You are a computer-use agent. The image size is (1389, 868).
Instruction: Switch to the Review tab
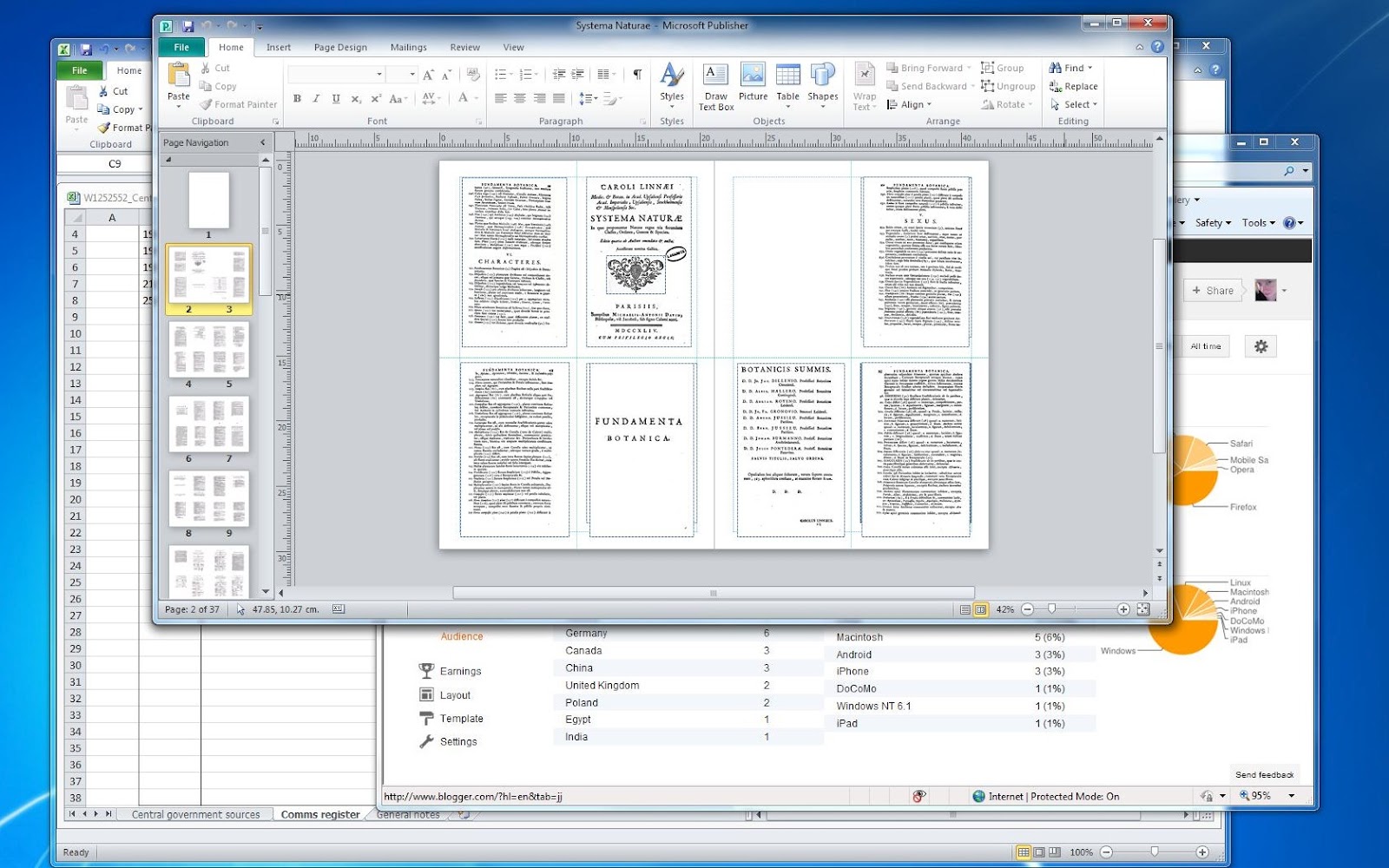click(x=464, y=48)
